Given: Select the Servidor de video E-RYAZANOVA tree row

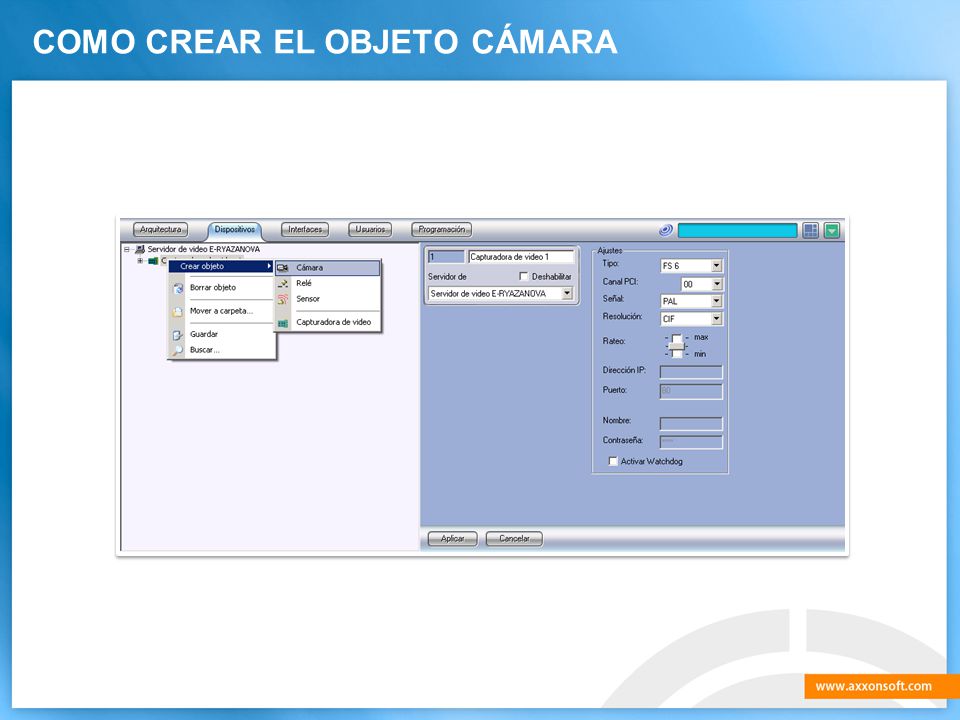Looking at the screenshot, I should 203,249.
